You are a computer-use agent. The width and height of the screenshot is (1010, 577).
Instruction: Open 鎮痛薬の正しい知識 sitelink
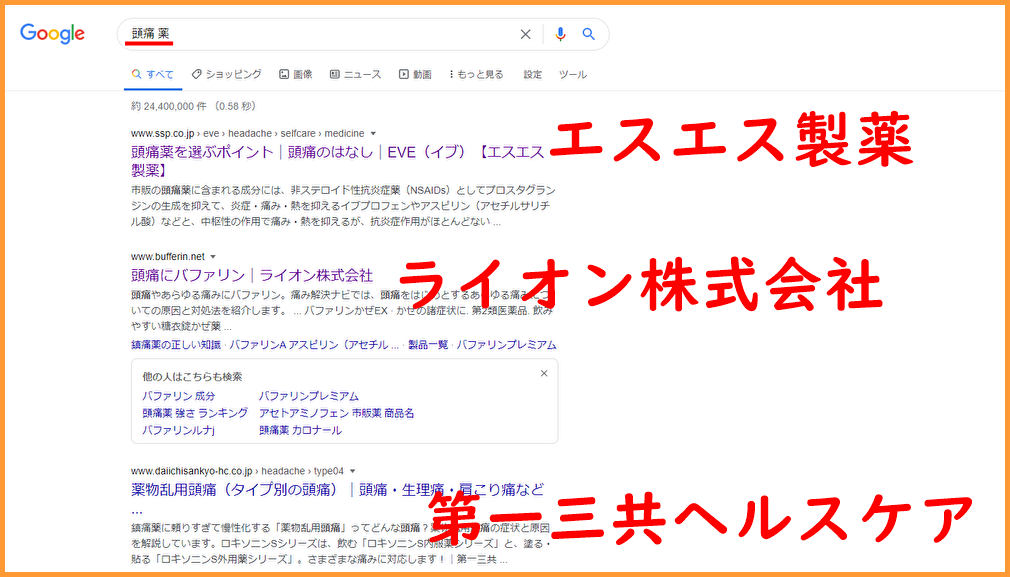tap(175, 345)
